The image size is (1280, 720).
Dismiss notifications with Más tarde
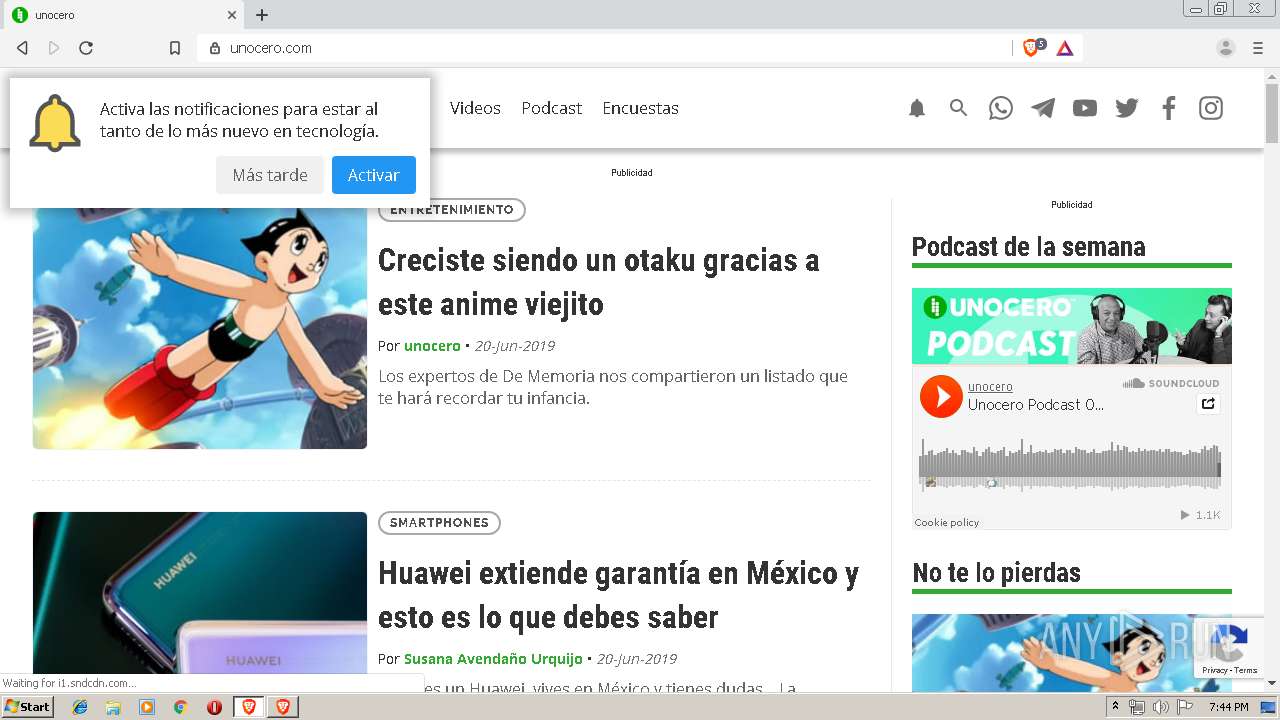[x=270, y=175]
